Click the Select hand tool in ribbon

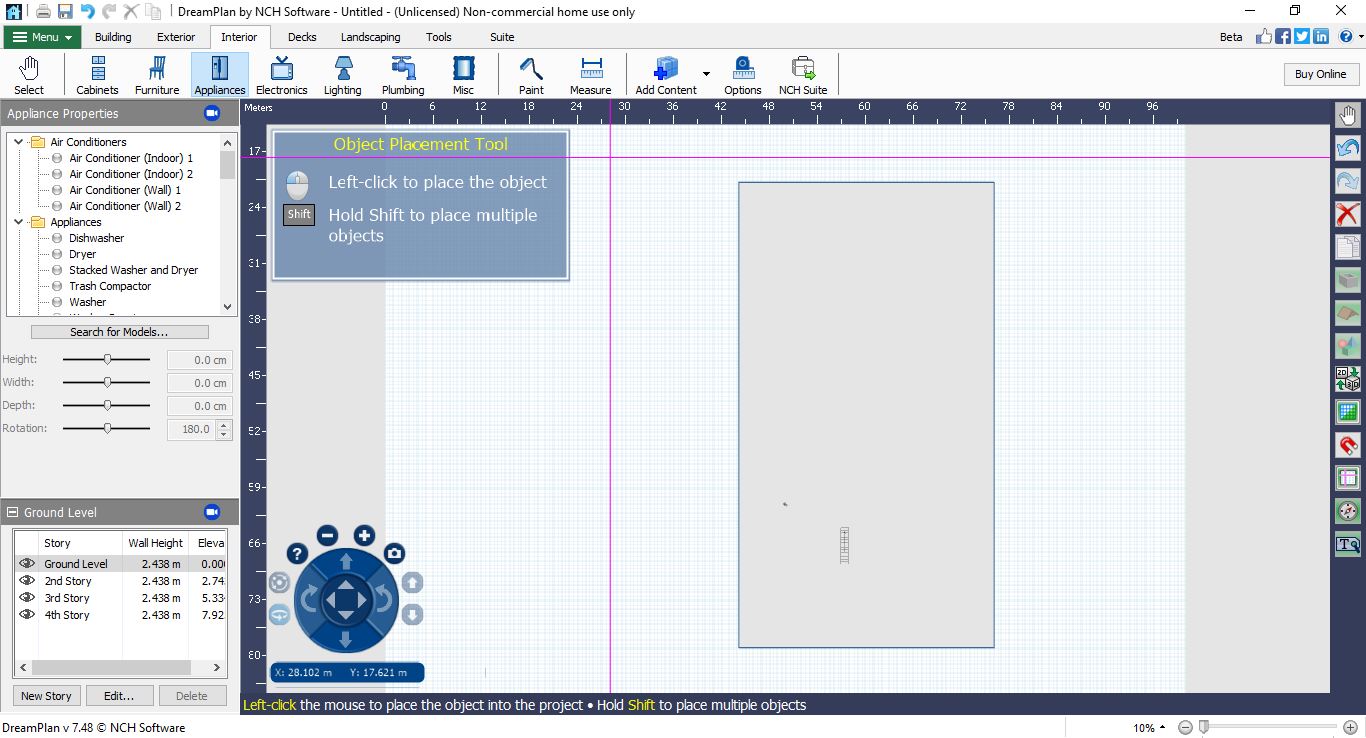[29, 75]
